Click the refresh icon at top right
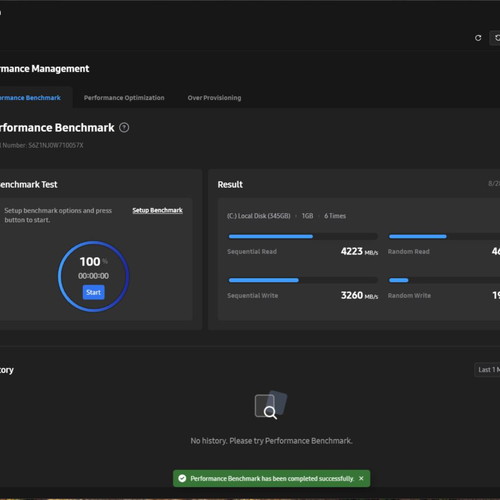Image resolution: width=500 pixels, height=500 pixels. (478, 38)
